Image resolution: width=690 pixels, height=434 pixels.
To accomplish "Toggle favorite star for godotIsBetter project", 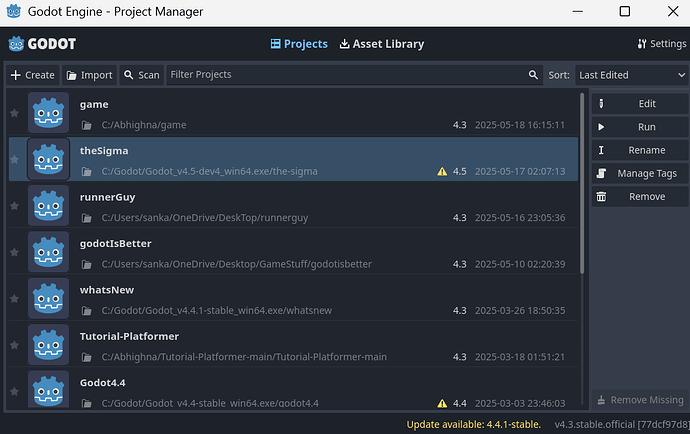I will pos(15,252).
